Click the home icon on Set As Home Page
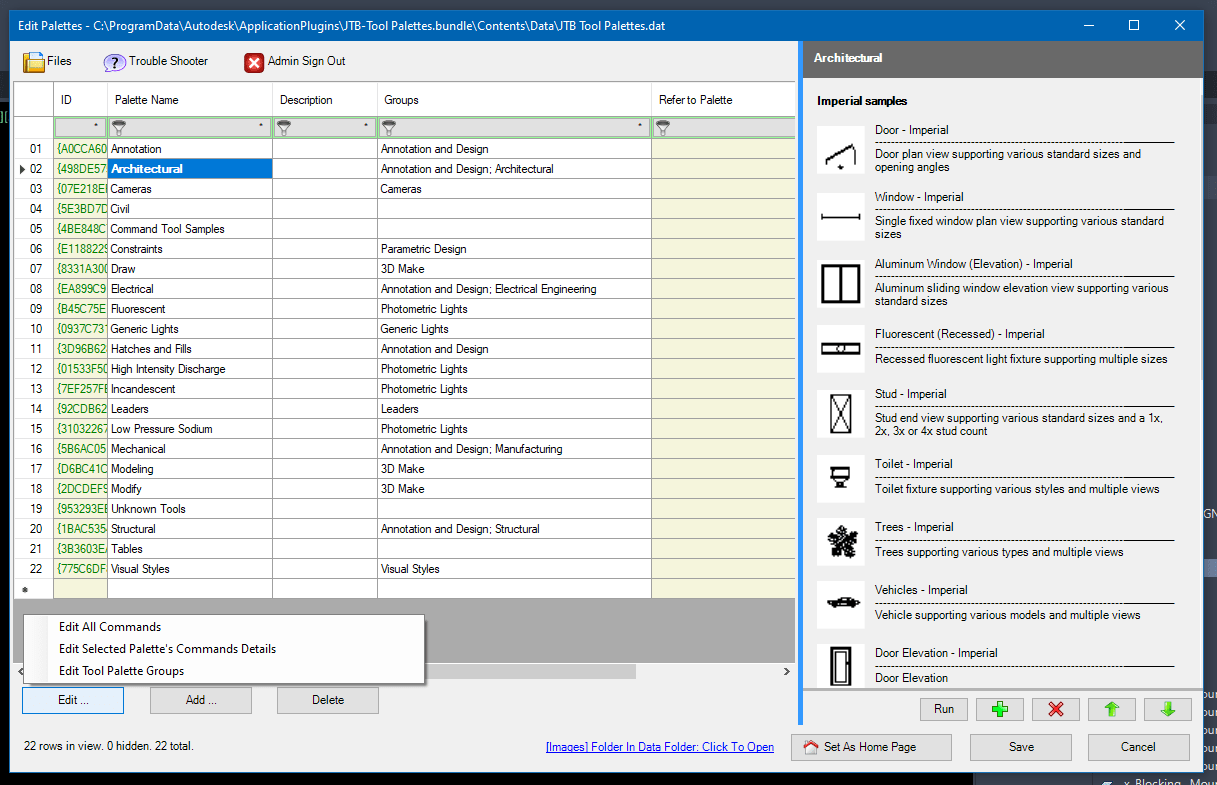Image resolution: width=1217 pixels, height=785 pixels. [x=811, y=747]
